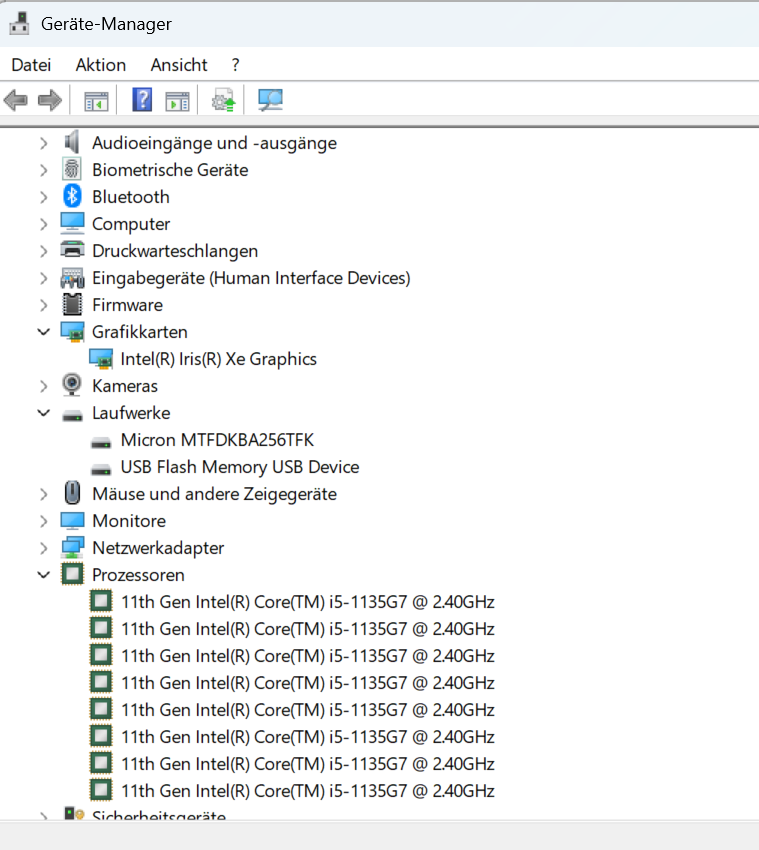Open the Aktion menu

pos(101,65)
